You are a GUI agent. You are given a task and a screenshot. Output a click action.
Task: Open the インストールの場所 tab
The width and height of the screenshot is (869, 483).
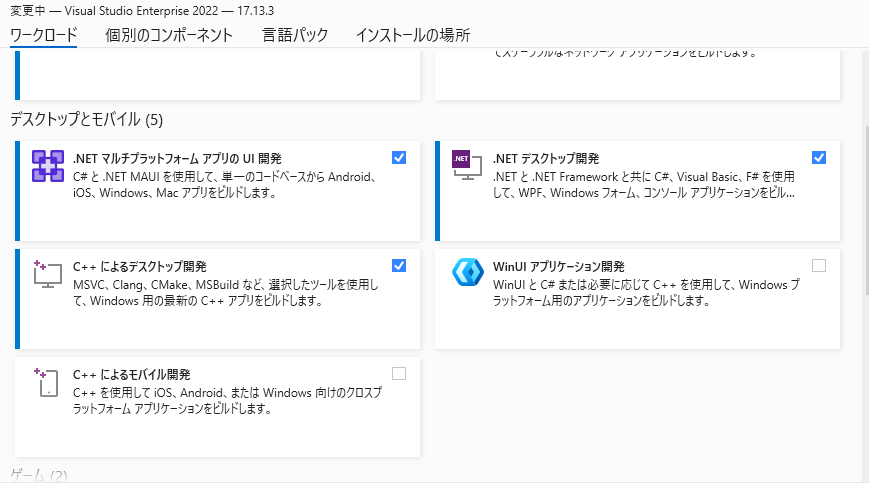[413, 35]
